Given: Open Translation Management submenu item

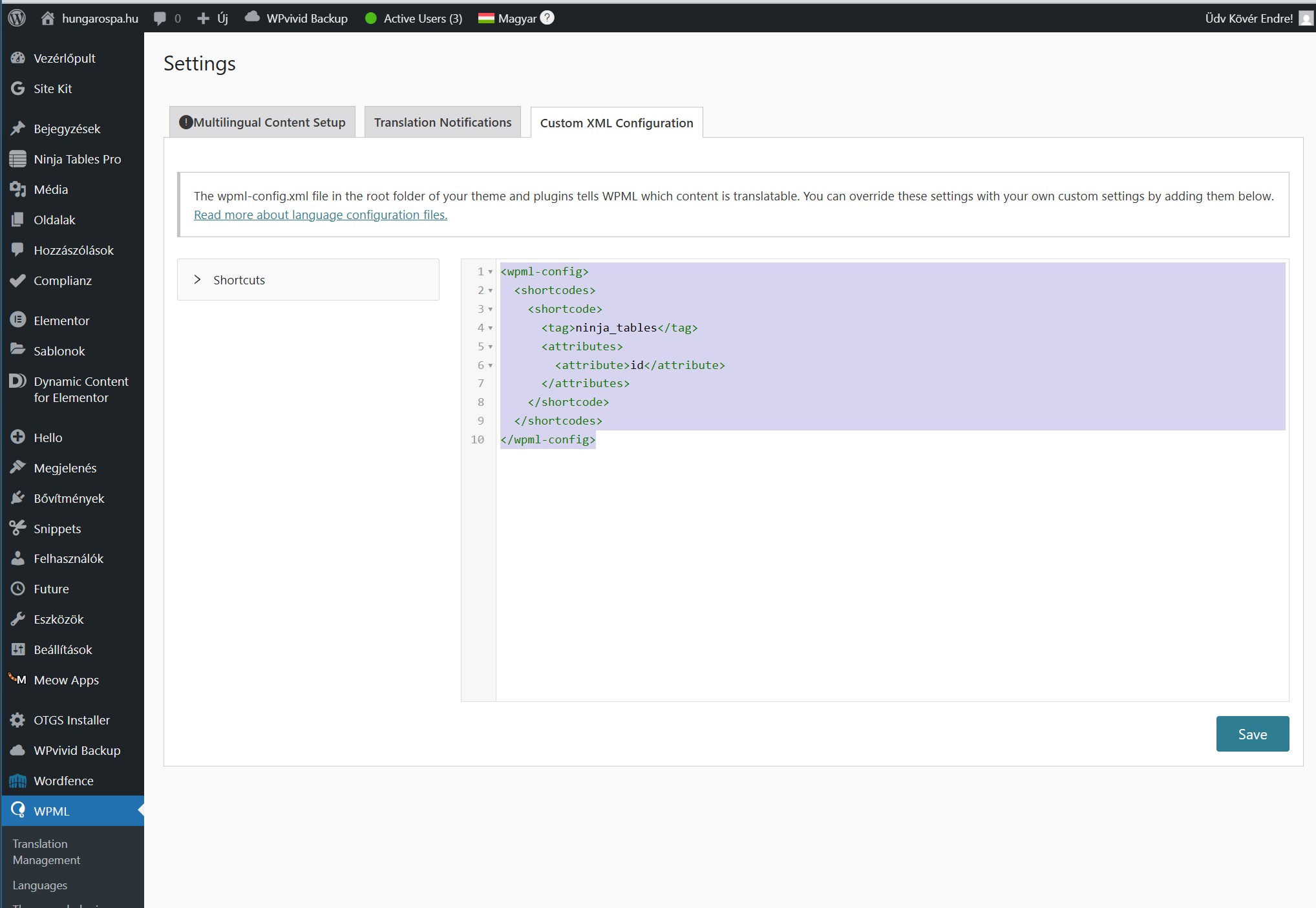Looking at the screenshot, I should [47, 852].
